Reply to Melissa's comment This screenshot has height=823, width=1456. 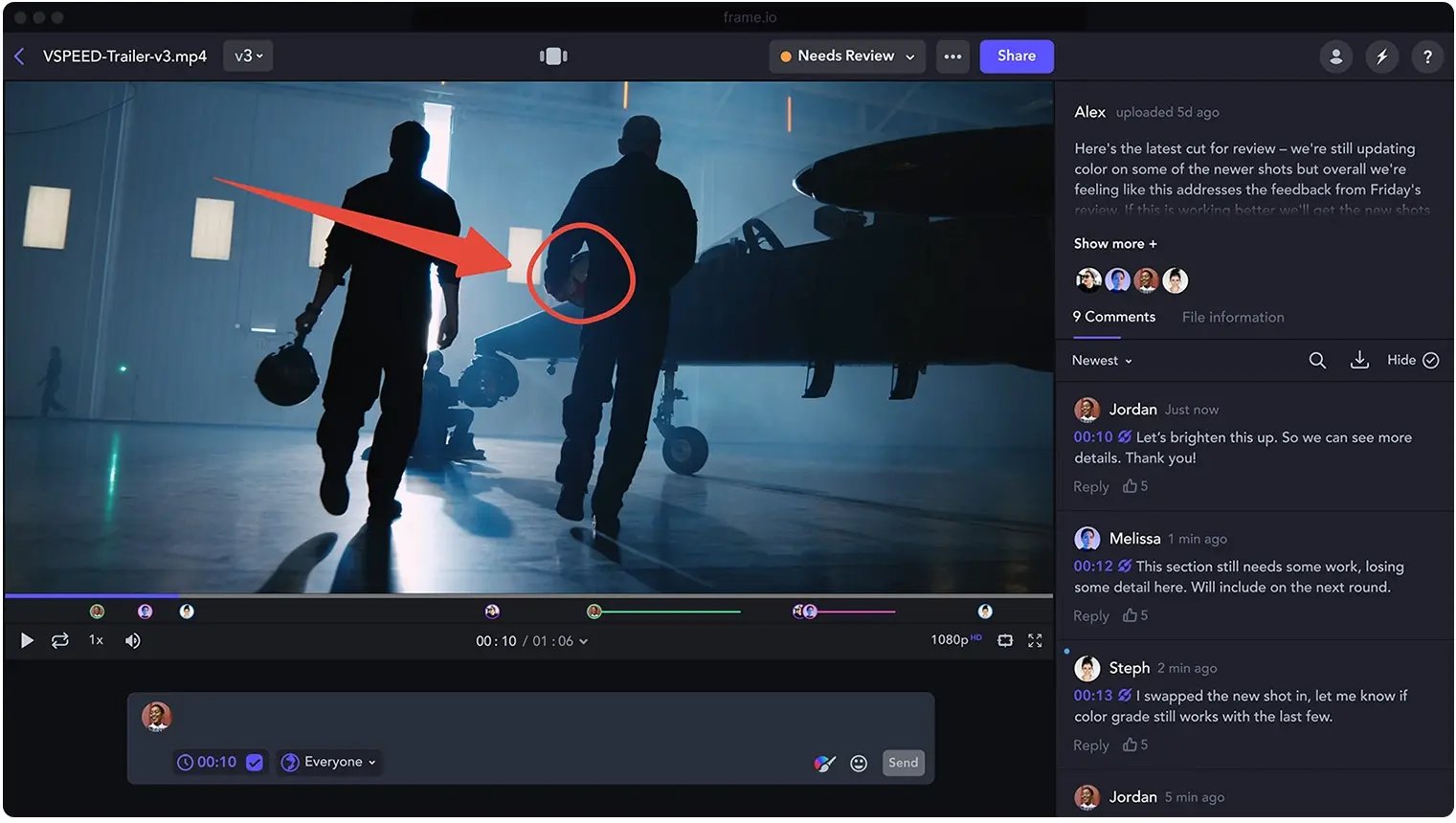pos(1090,615)
